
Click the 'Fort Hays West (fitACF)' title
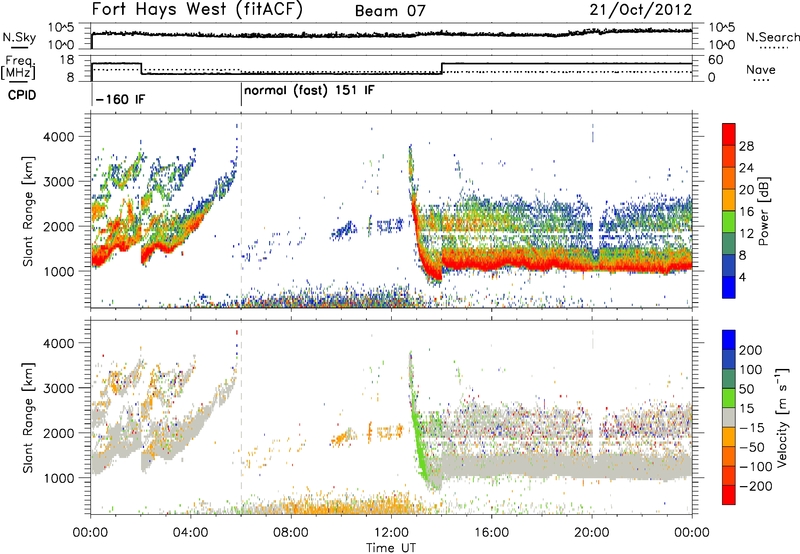pyautogui.click(x=197, y=10)
